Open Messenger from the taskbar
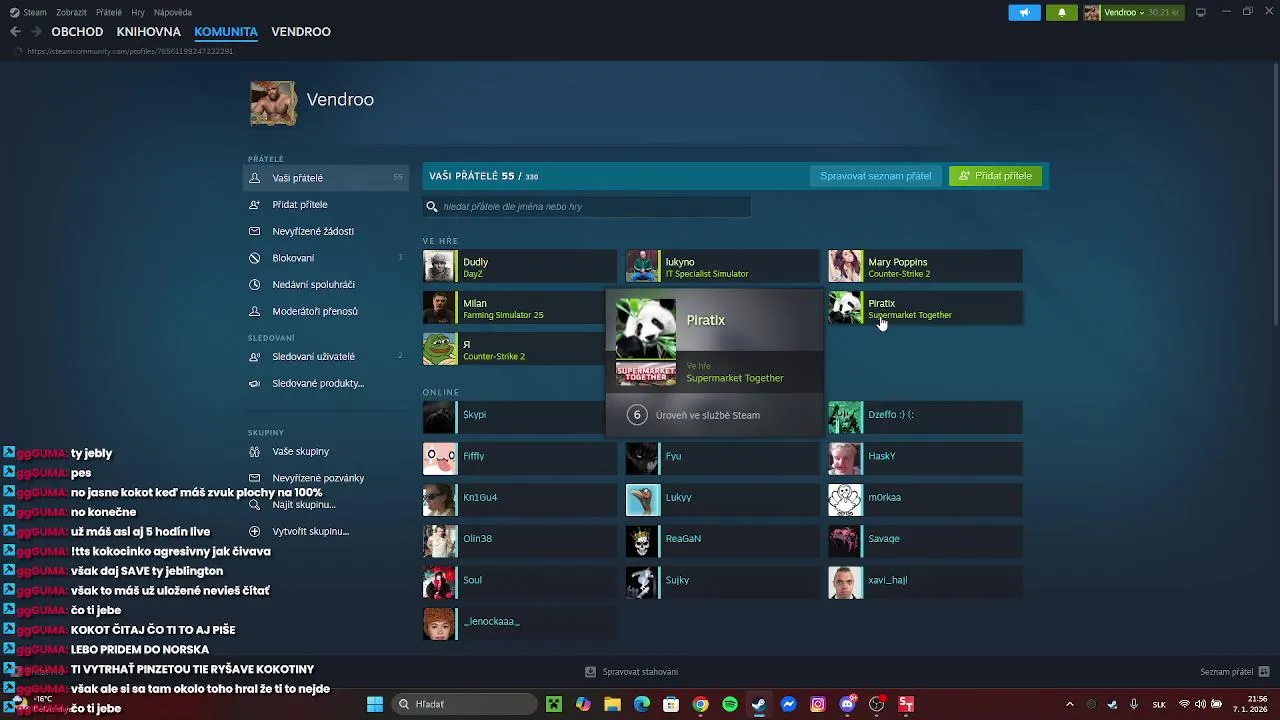1280x720 pixels. pyautogui.click(x=788, y=704)
